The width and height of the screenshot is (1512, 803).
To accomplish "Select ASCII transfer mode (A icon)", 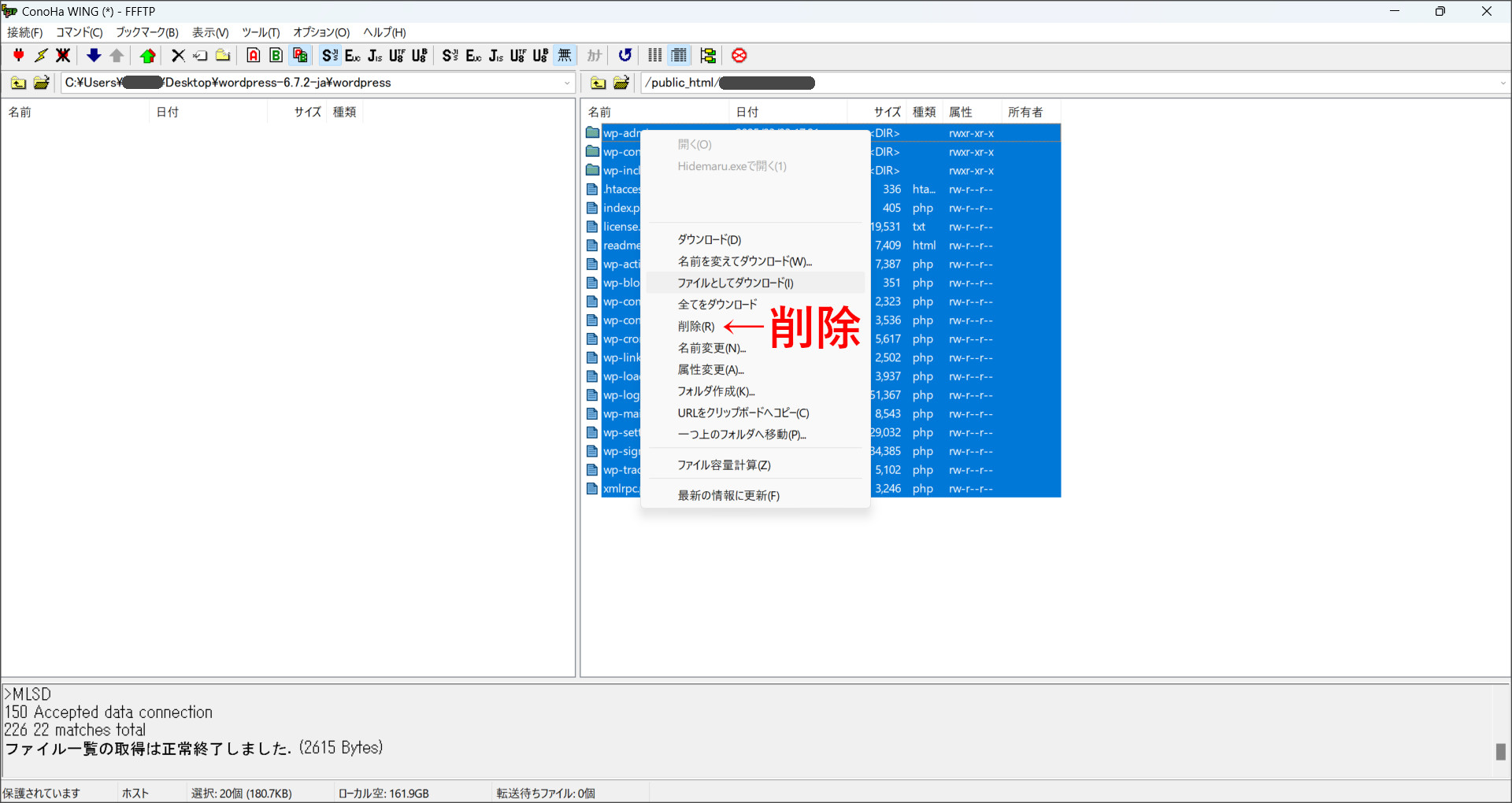I will coord(254,55).
